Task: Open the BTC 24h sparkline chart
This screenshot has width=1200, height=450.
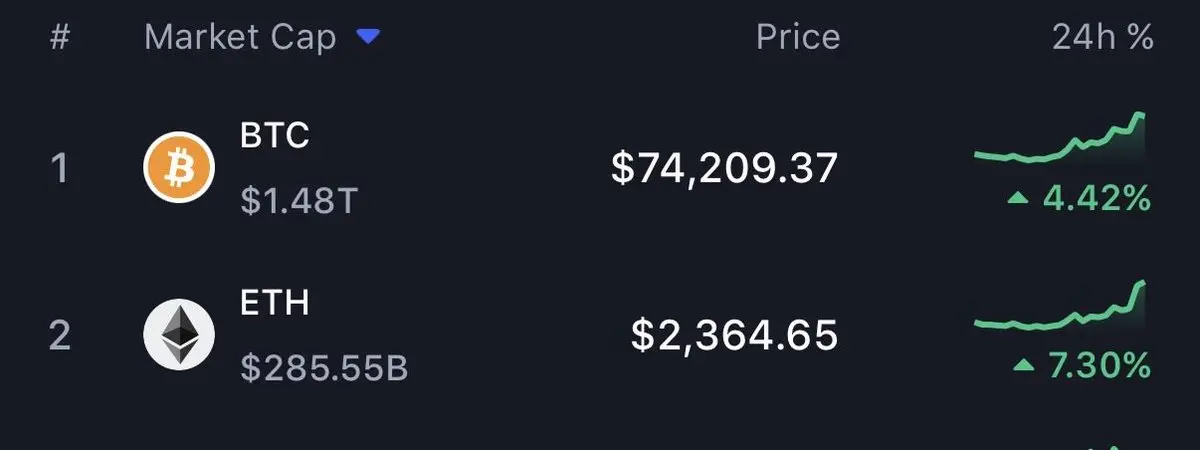Action: (x=1060, y=142)
